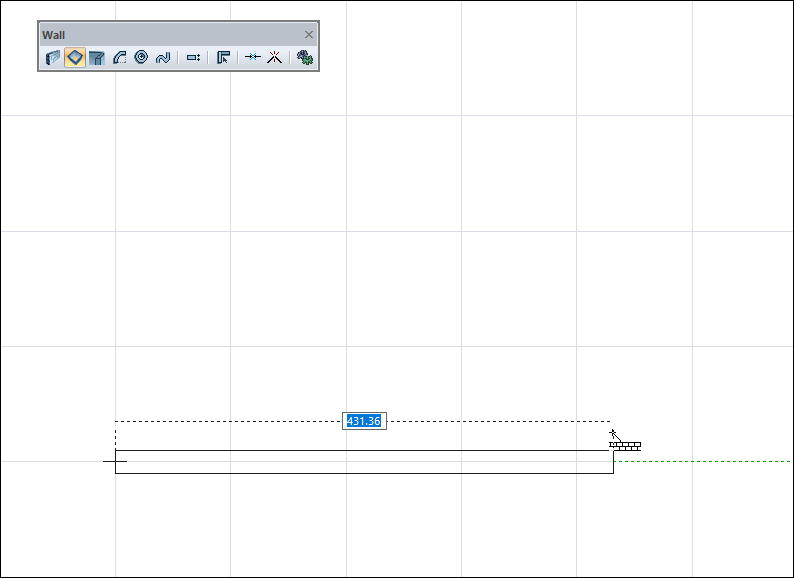
Task: Click the wall offset alignment icon
Action: click(193, 57)
